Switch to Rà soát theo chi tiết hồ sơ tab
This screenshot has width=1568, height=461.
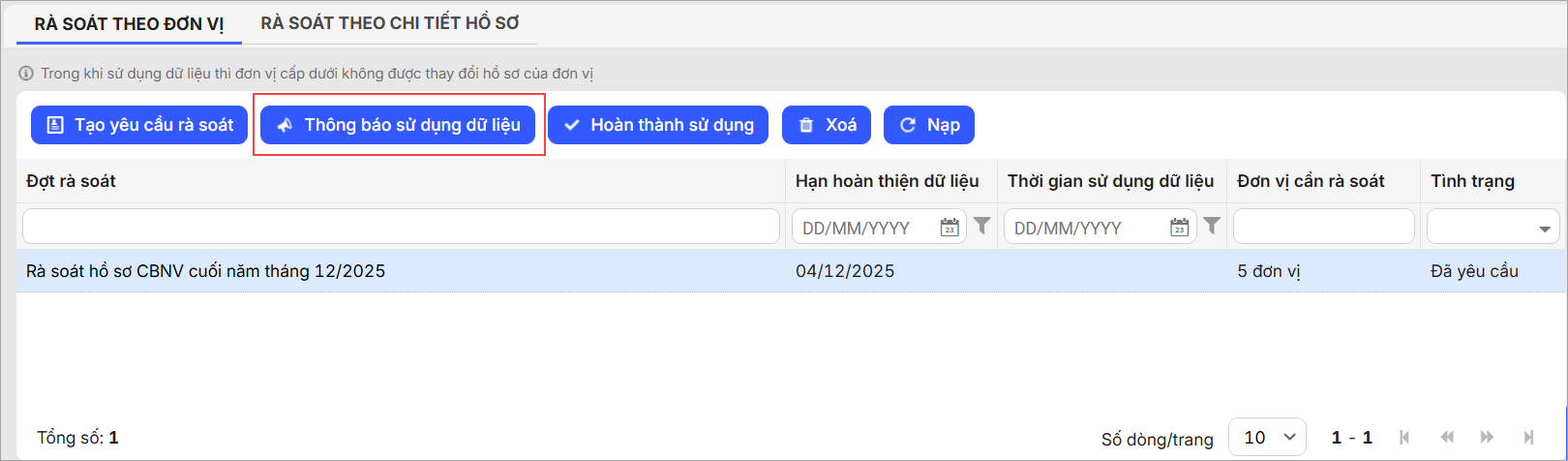point(390,22)
